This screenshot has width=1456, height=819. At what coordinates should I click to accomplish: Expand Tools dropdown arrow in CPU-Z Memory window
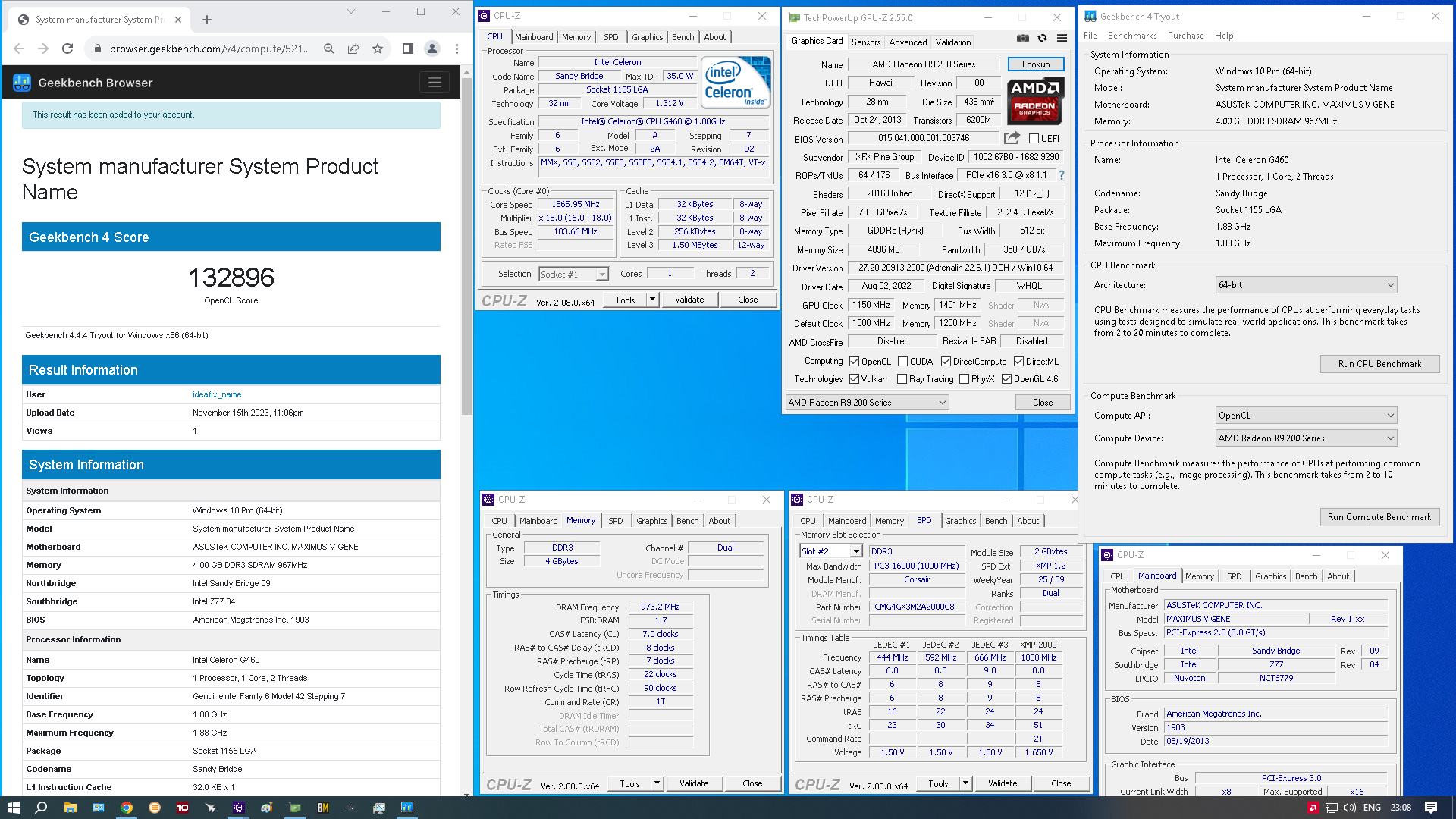[x=657, y=783]
